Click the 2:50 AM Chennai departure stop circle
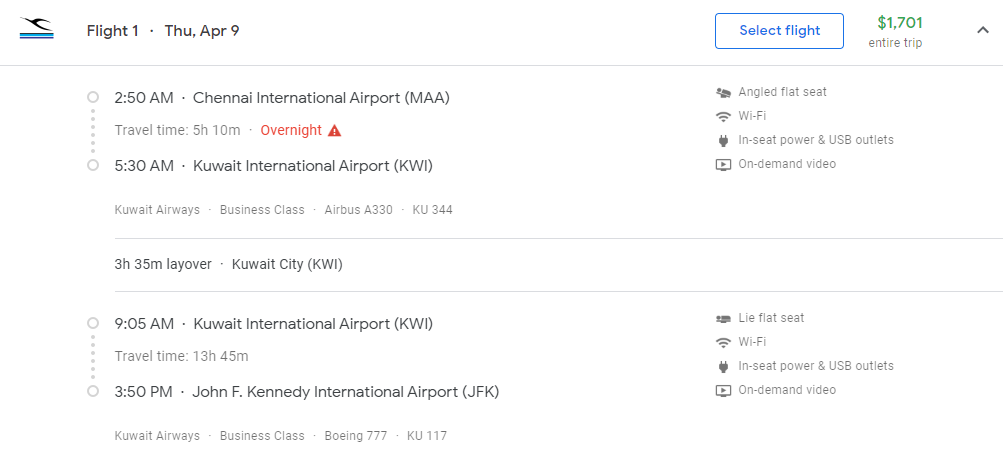Viewport: 1003px width, 452px height. coord(93,97)
